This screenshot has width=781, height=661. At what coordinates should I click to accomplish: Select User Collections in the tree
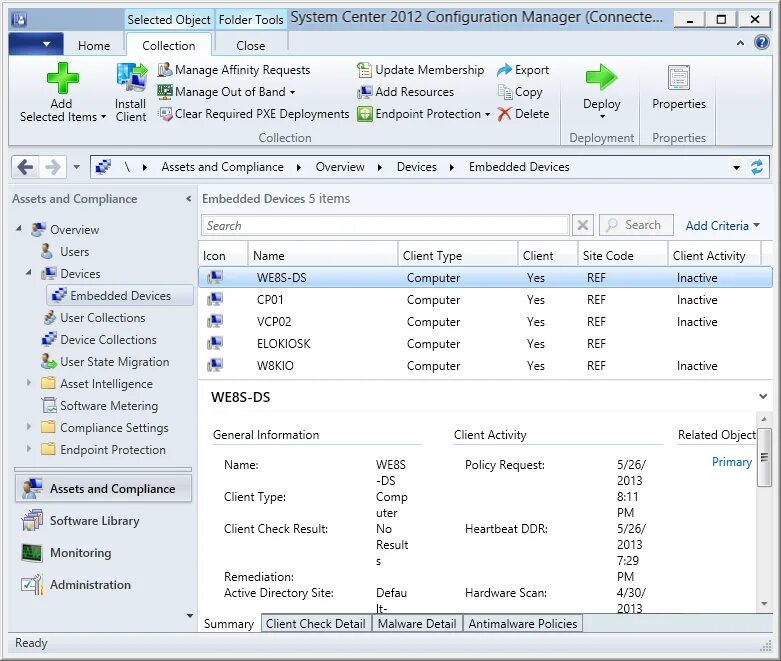103,318
